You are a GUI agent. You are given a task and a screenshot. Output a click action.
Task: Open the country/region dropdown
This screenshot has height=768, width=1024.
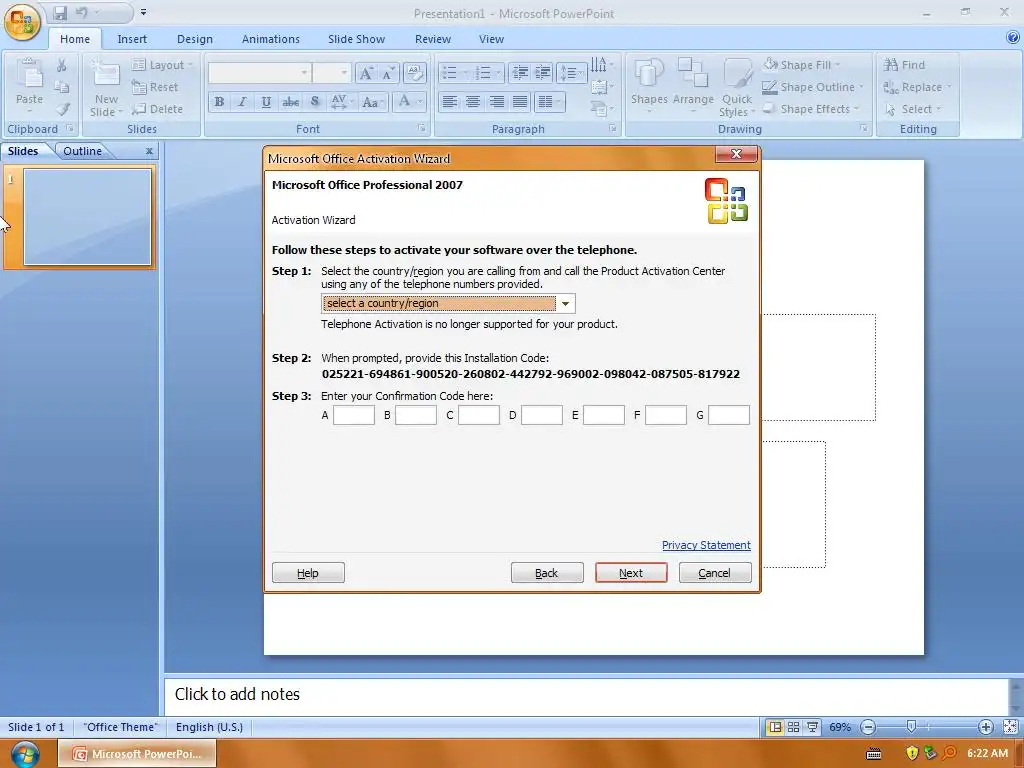tap(566, 303)
